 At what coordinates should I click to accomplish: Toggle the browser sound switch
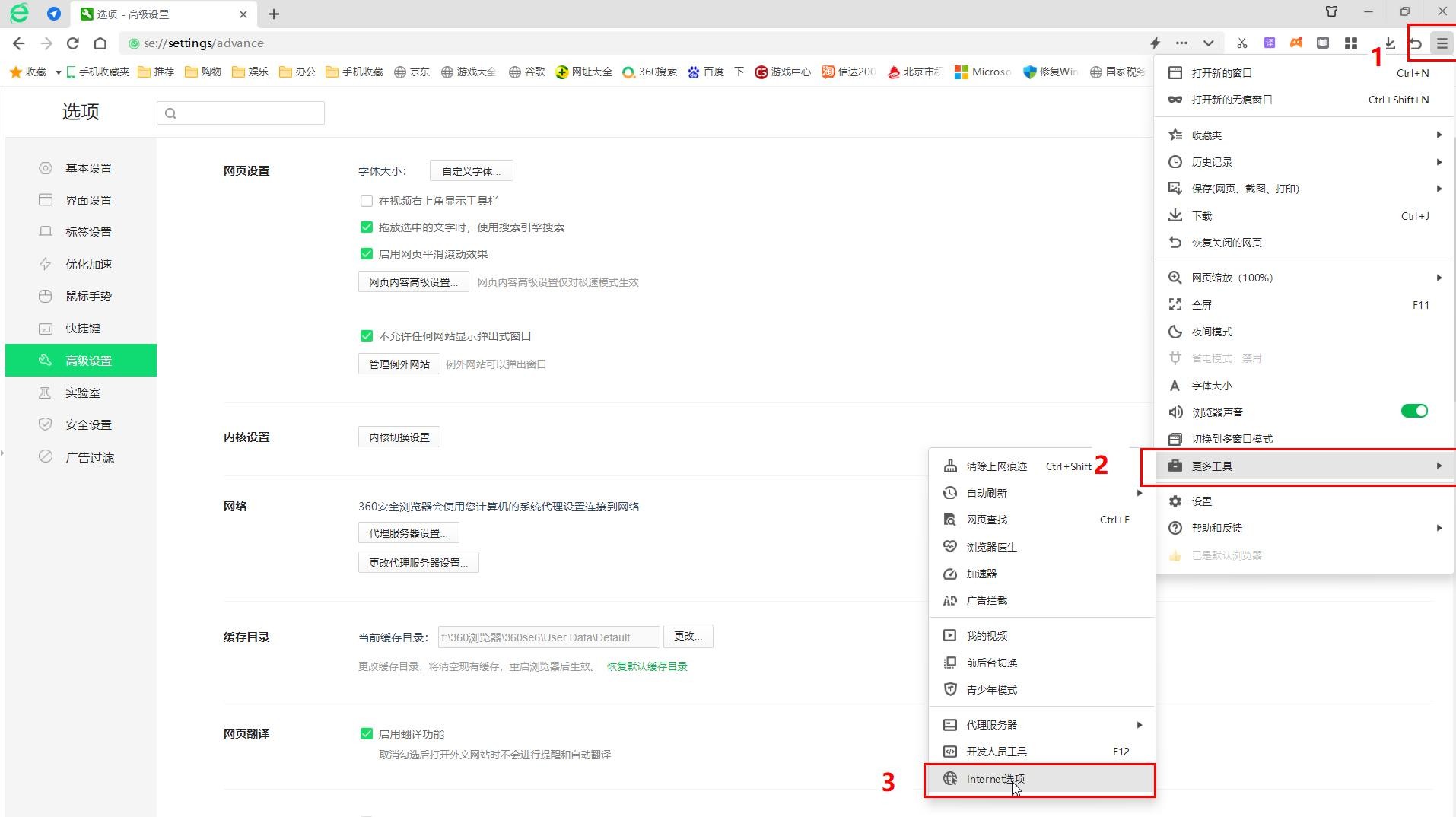(x=1413, y=412)
